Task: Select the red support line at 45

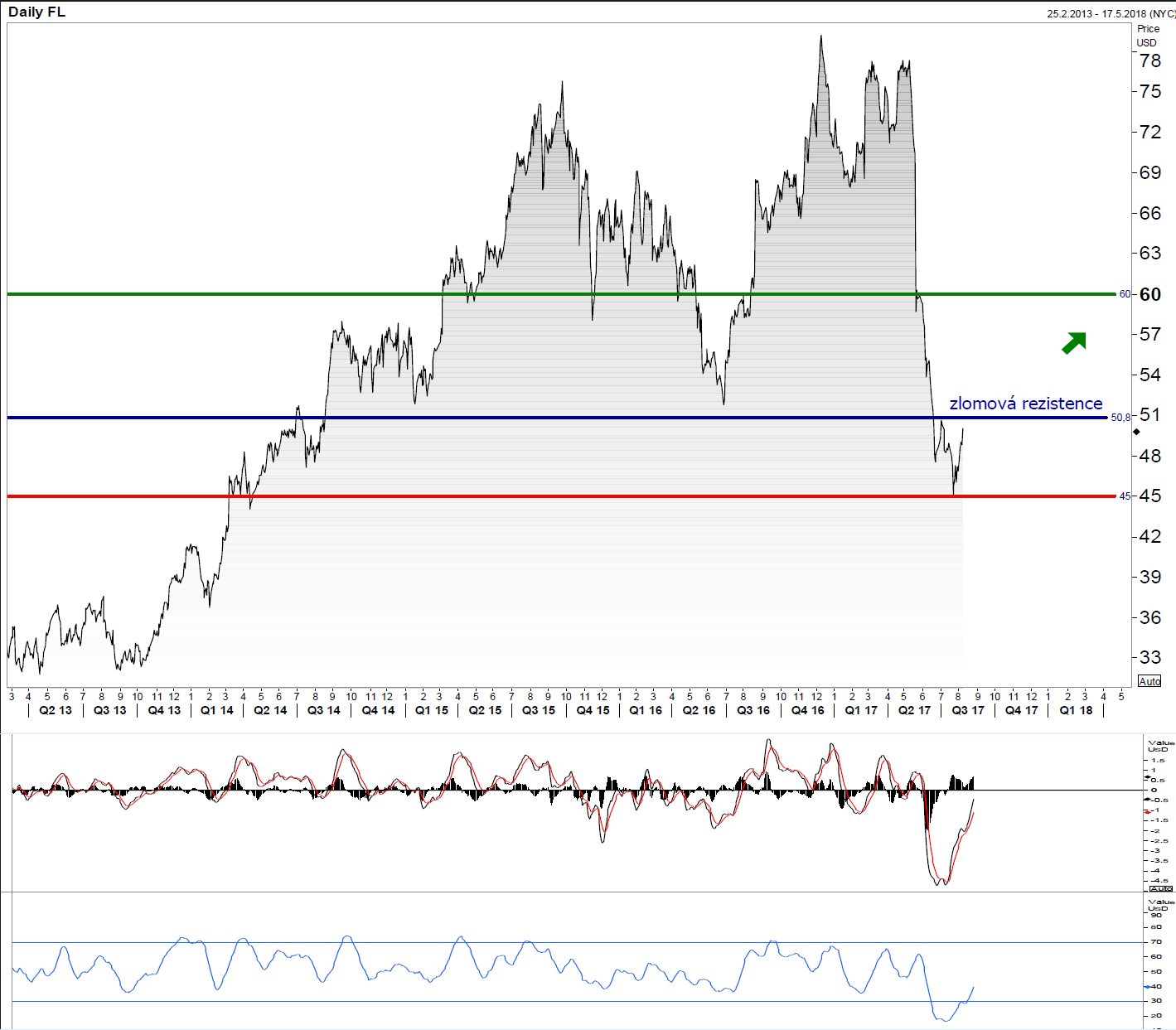Action: pos(561,496)
